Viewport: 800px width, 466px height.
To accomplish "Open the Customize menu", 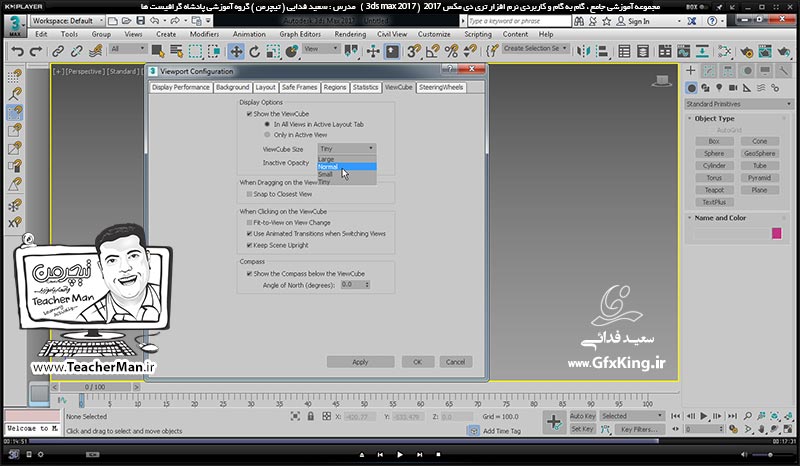I will click(x=434, y=34).
